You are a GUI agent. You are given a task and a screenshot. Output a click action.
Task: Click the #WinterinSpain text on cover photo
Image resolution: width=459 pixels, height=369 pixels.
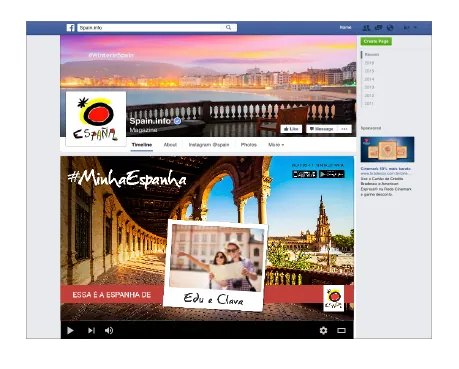tap(111, 55)
